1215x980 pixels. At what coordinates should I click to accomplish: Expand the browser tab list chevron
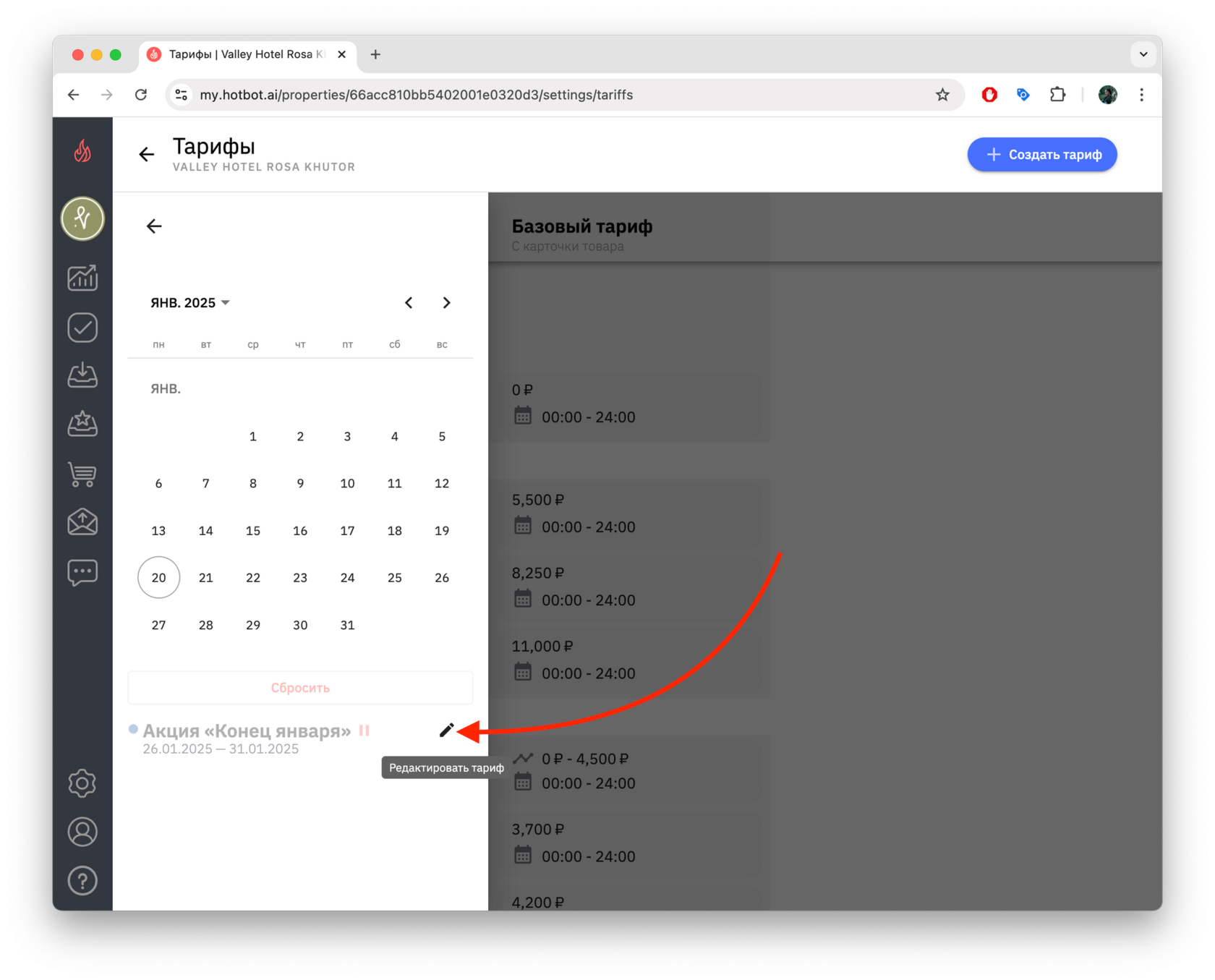click(x=1143, y=54)
